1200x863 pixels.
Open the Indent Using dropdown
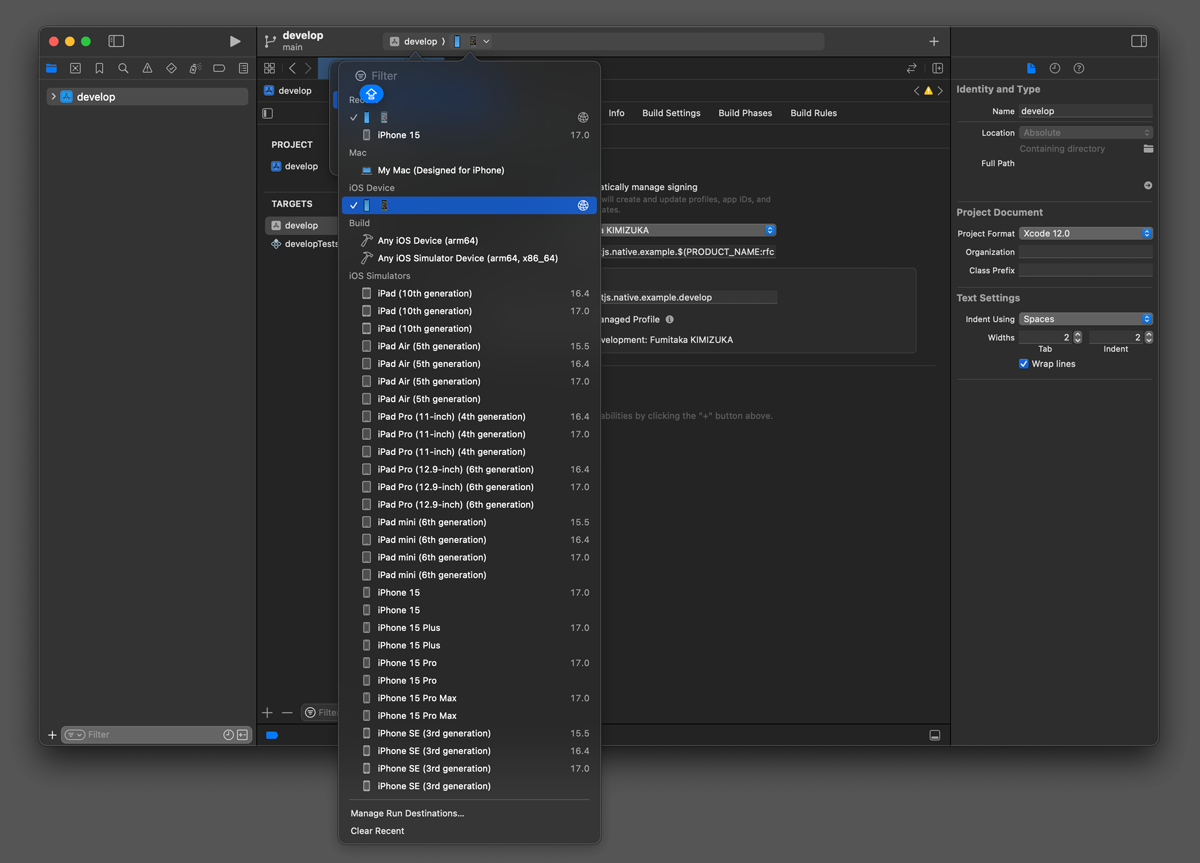[x=1086, y=319]
